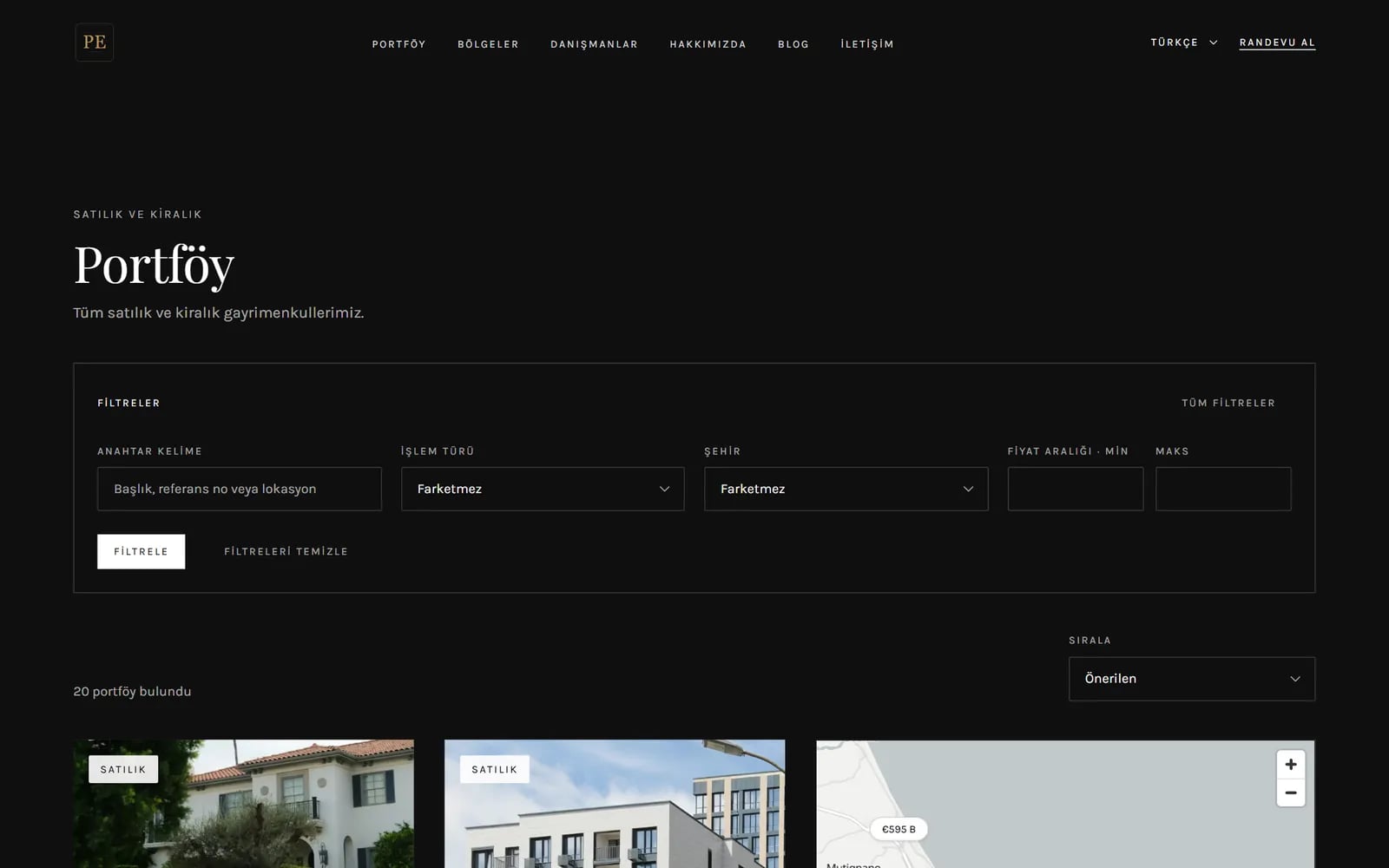Navigate to Hakkımızda

click(708, 44)
